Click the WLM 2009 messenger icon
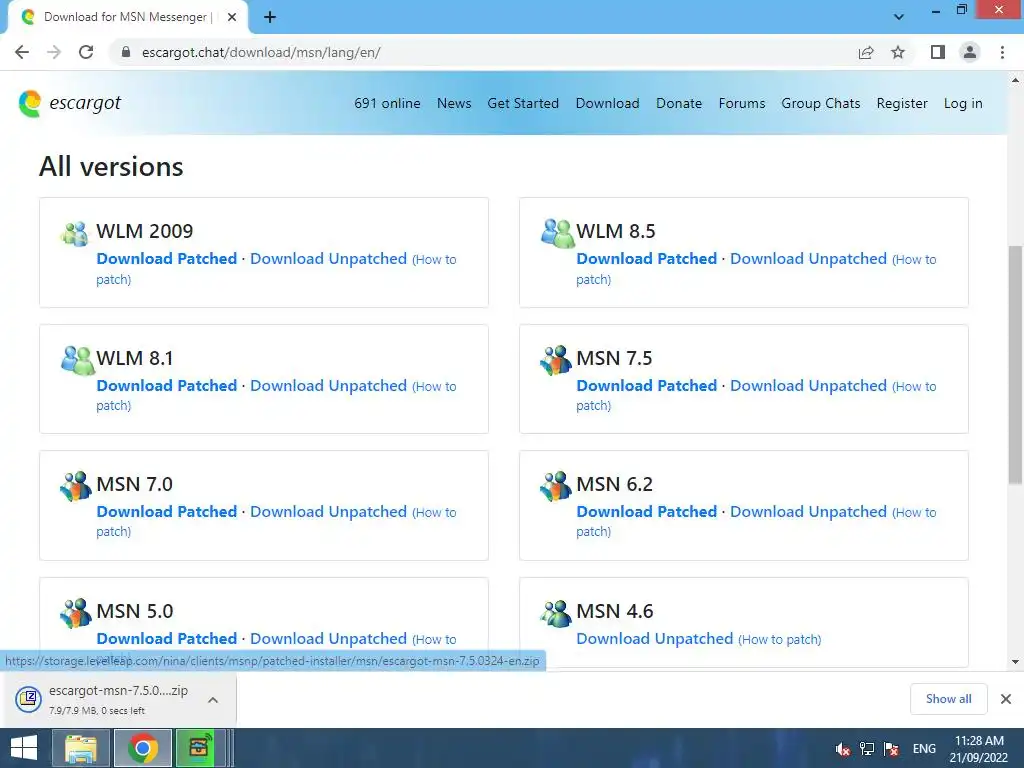Image resolution: width=1024 pixels, height=768 pixels. click(74, 233)
